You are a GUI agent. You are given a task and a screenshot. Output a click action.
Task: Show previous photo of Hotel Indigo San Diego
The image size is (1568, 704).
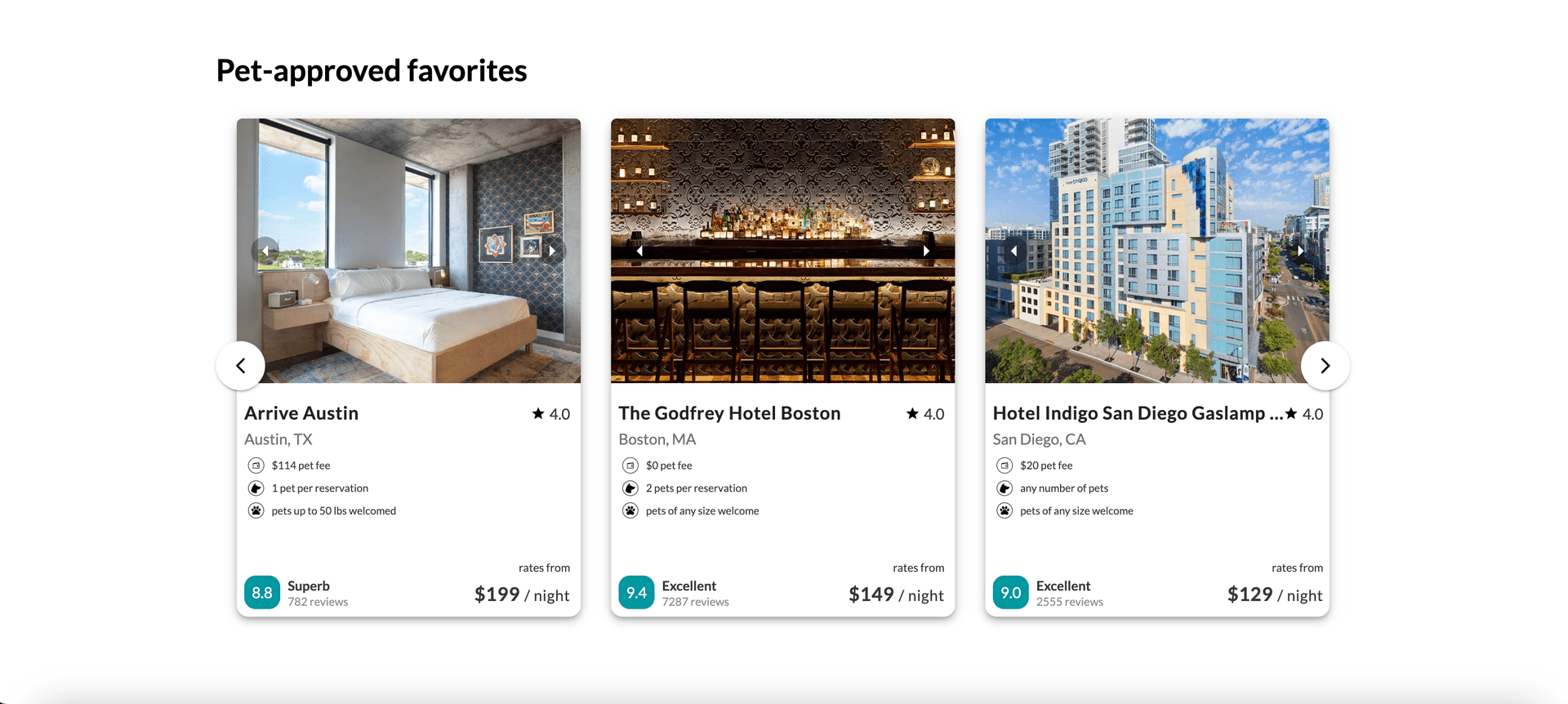1013,251
